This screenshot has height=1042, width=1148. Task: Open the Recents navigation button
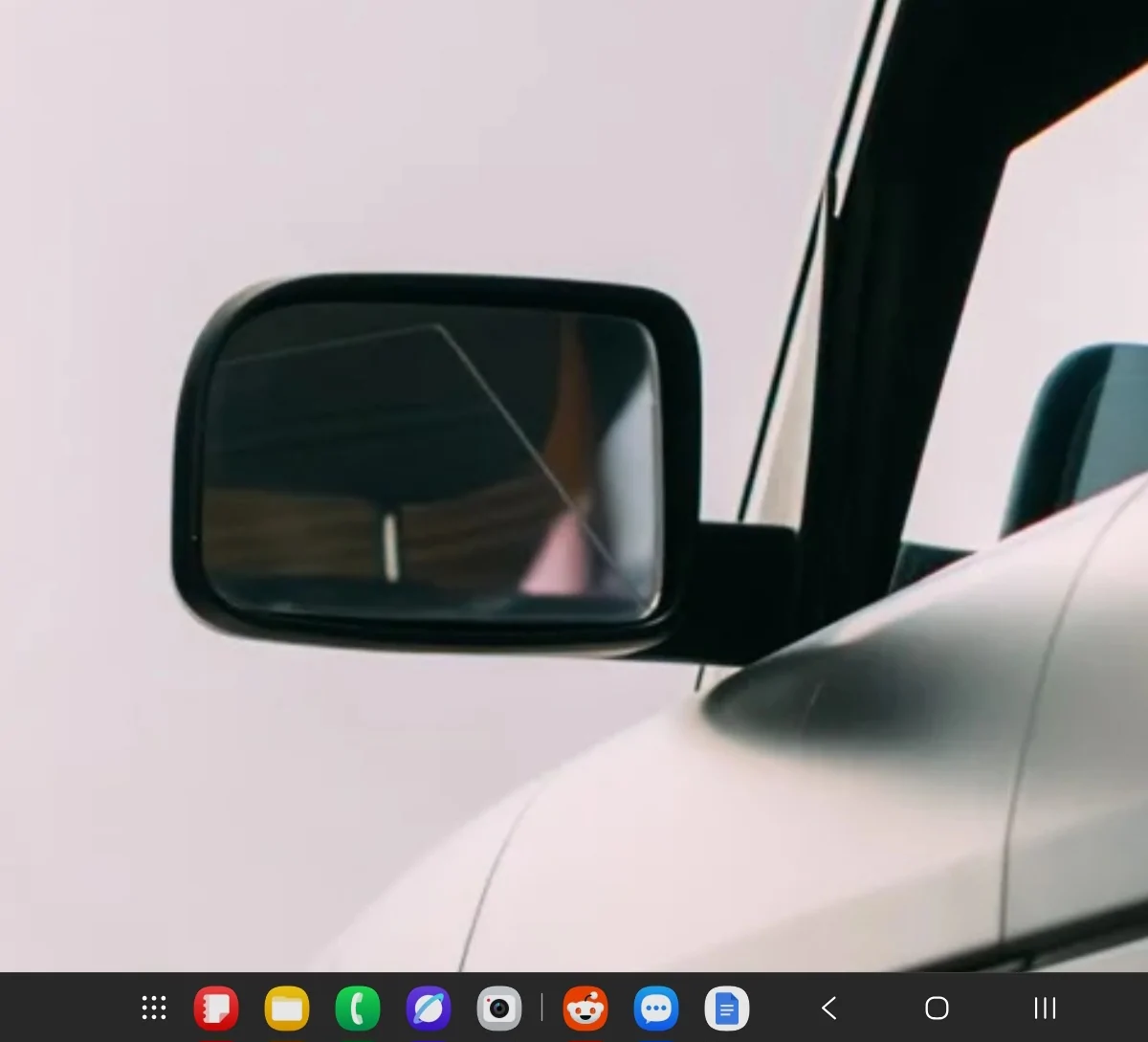click(1046, 1008)
